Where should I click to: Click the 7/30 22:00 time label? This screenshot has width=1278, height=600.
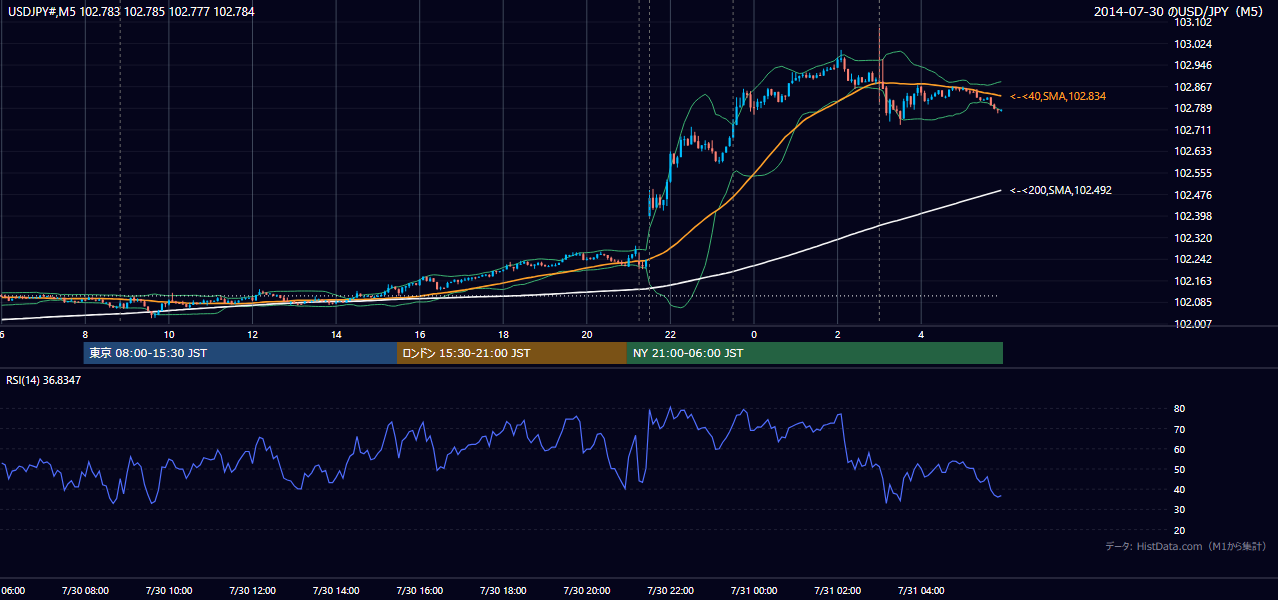670,591
